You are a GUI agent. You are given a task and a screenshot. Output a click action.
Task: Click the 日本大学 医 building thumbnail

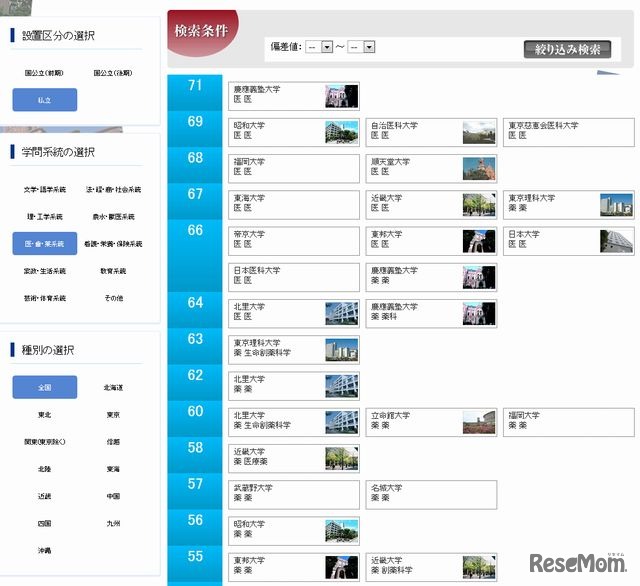click(x=616, y=241)
